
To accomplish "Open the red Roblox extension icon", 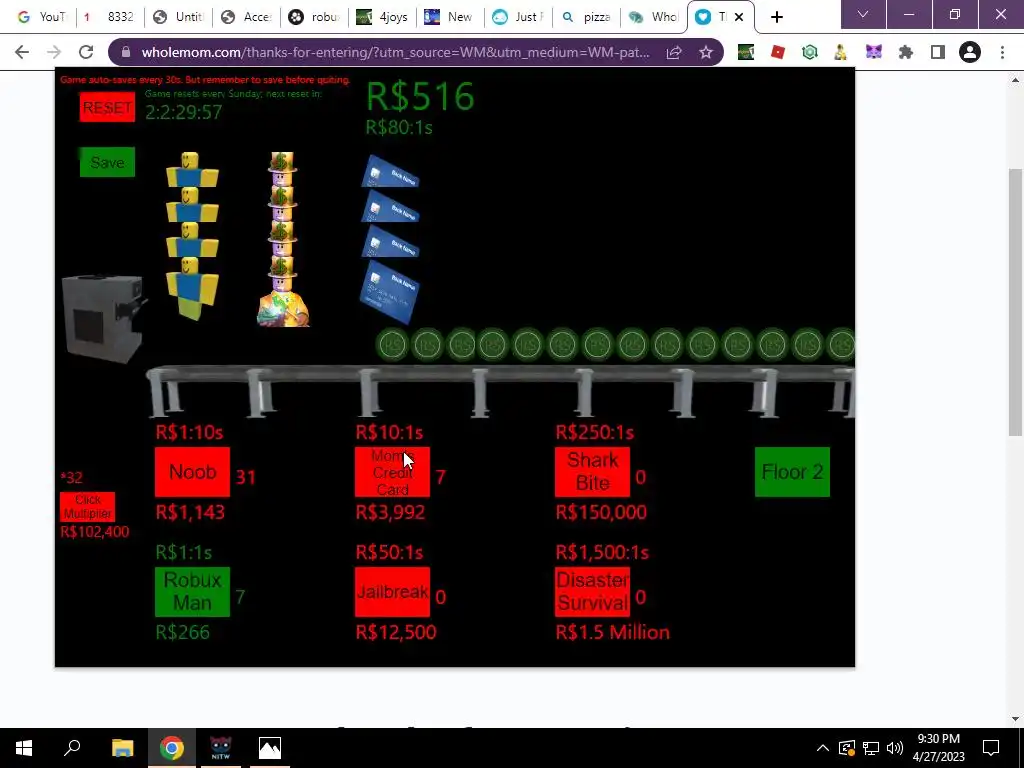I will tap(778, 52).
